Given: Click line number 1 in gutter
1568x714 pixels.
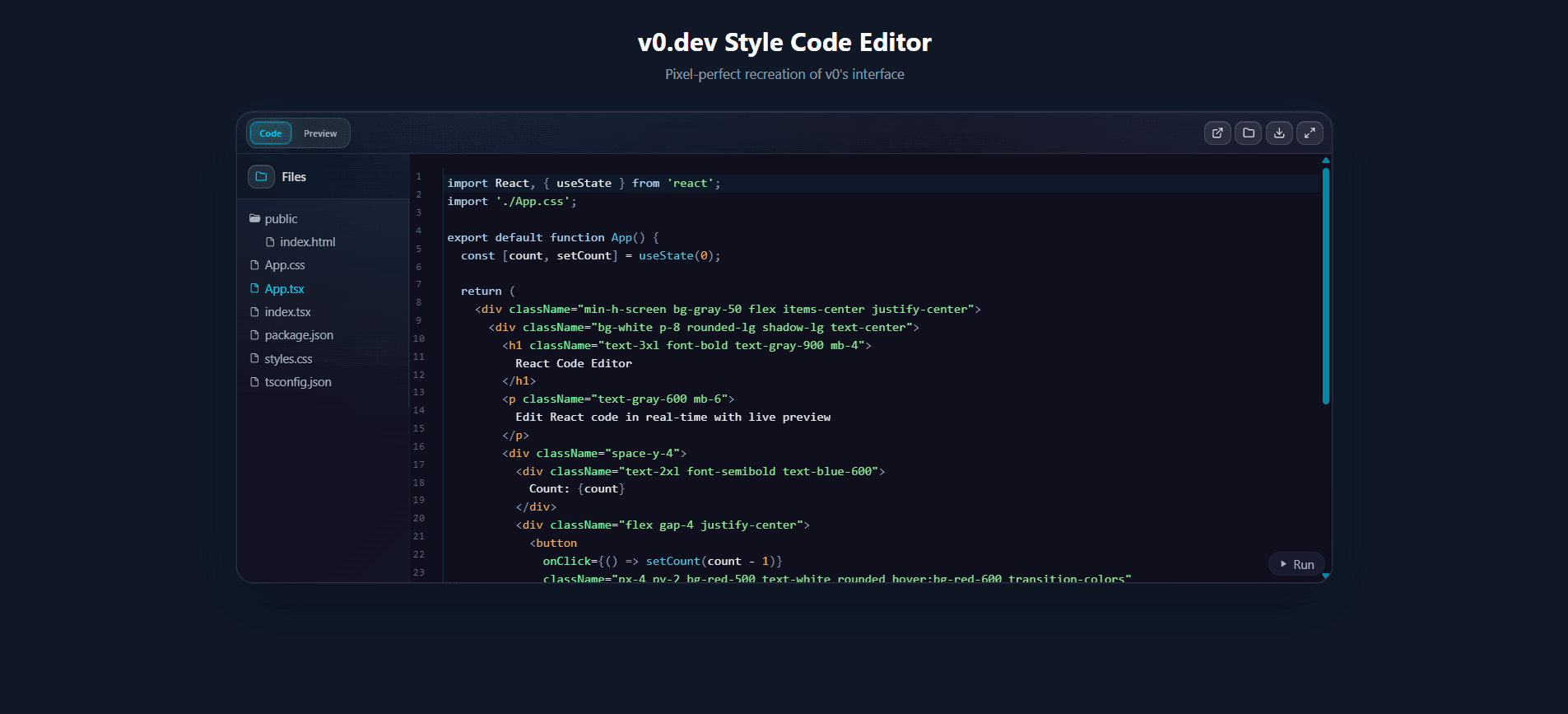Looking at the screenshot, I should pyautogui.click(x=418, y=176).
